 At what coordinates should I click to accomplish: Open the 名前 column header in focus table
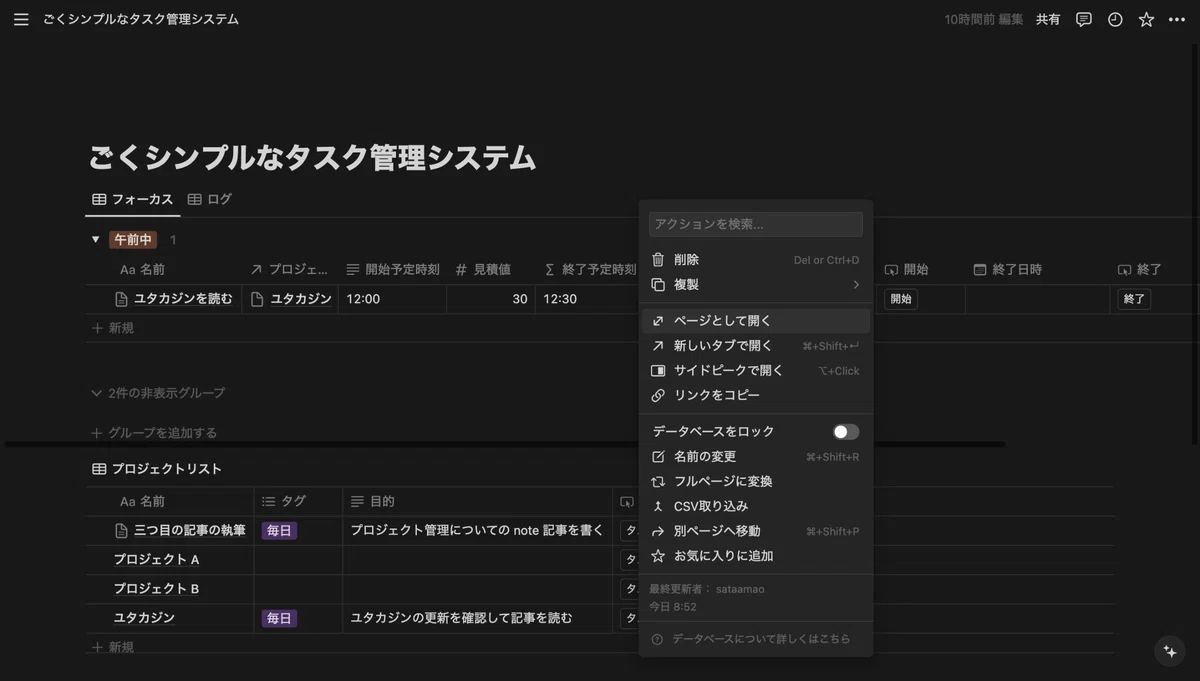point(142,269)
